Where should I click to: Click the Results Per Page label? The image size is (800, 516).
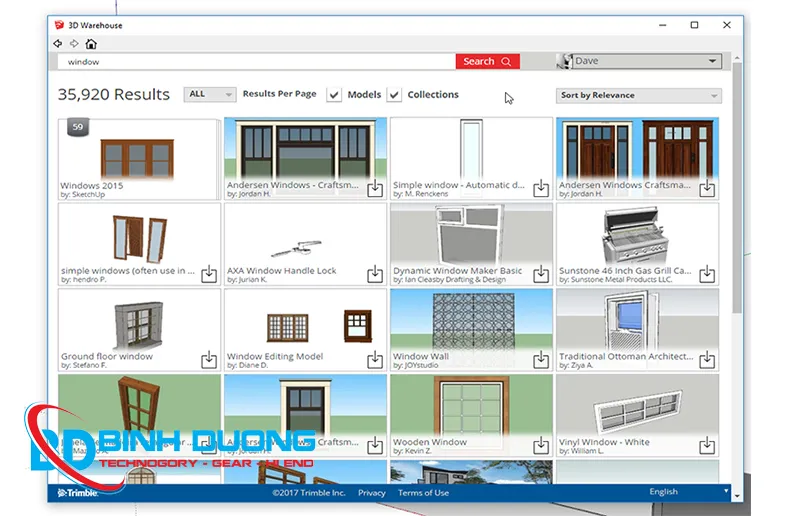pos(280,94)
